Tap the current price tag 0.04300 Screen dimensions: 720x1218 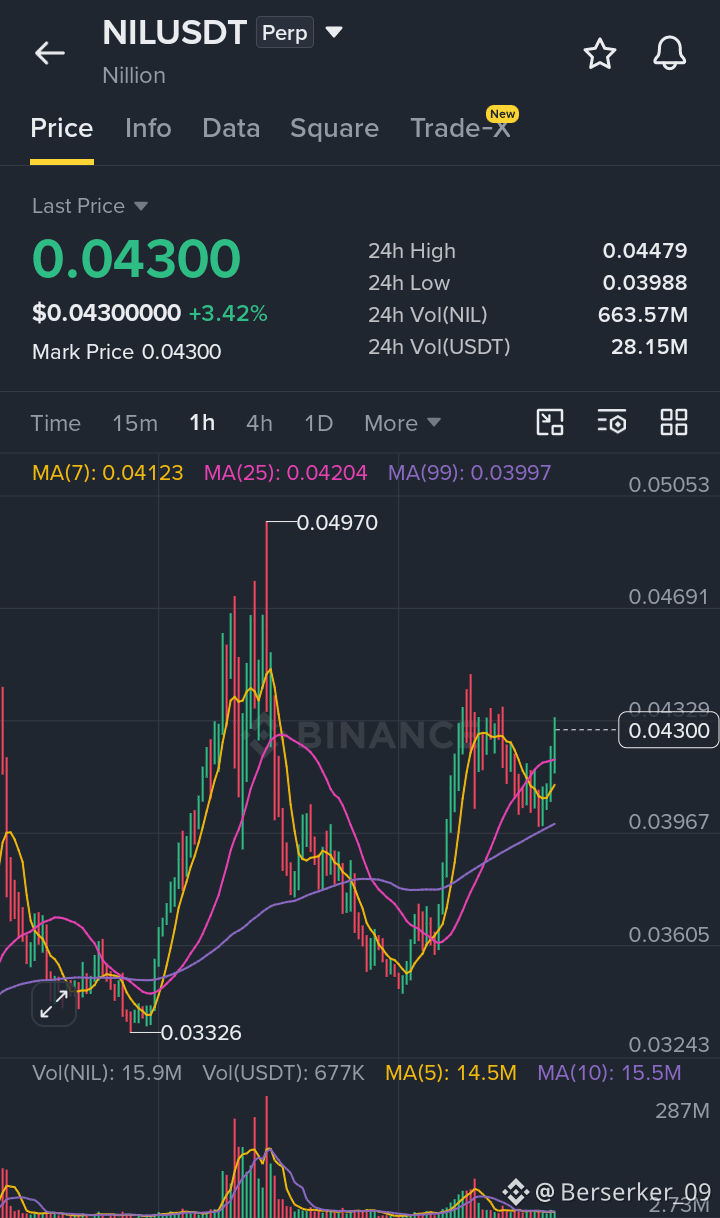pos(669,731)
